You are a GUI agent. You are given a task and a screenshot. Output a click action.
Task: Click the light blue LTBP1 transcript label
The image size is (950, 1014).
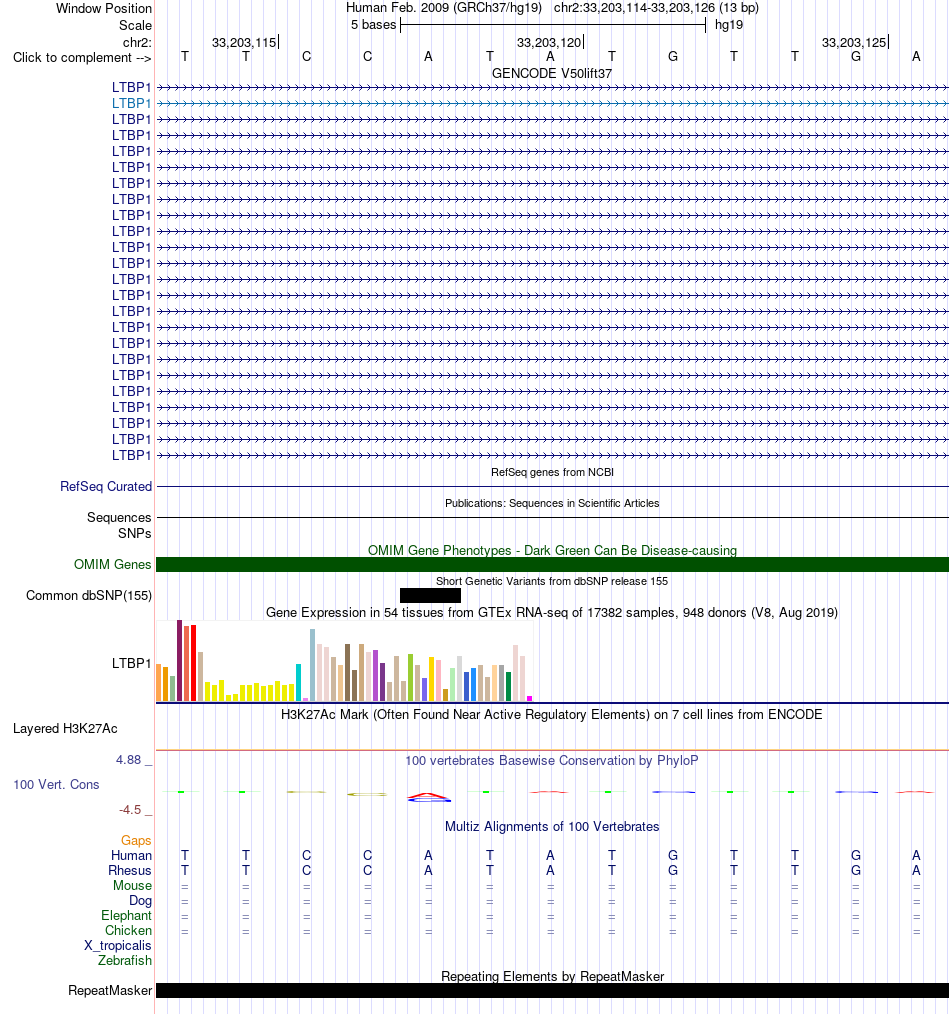tap(131, 103)
